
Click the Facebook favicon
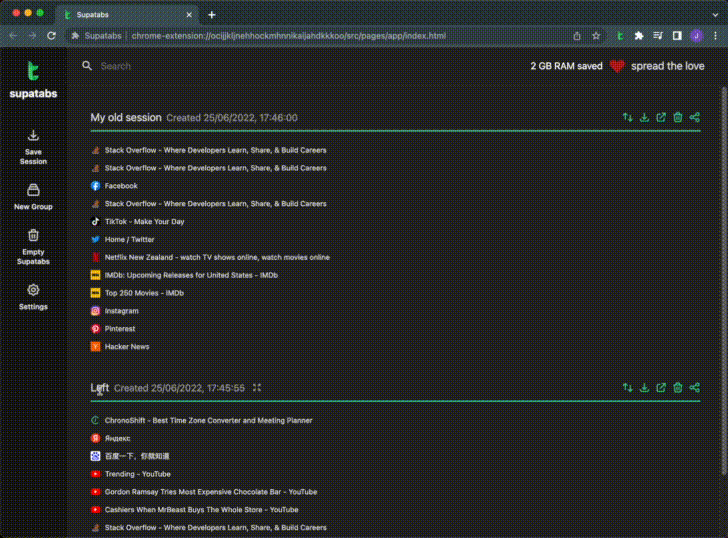95,186
